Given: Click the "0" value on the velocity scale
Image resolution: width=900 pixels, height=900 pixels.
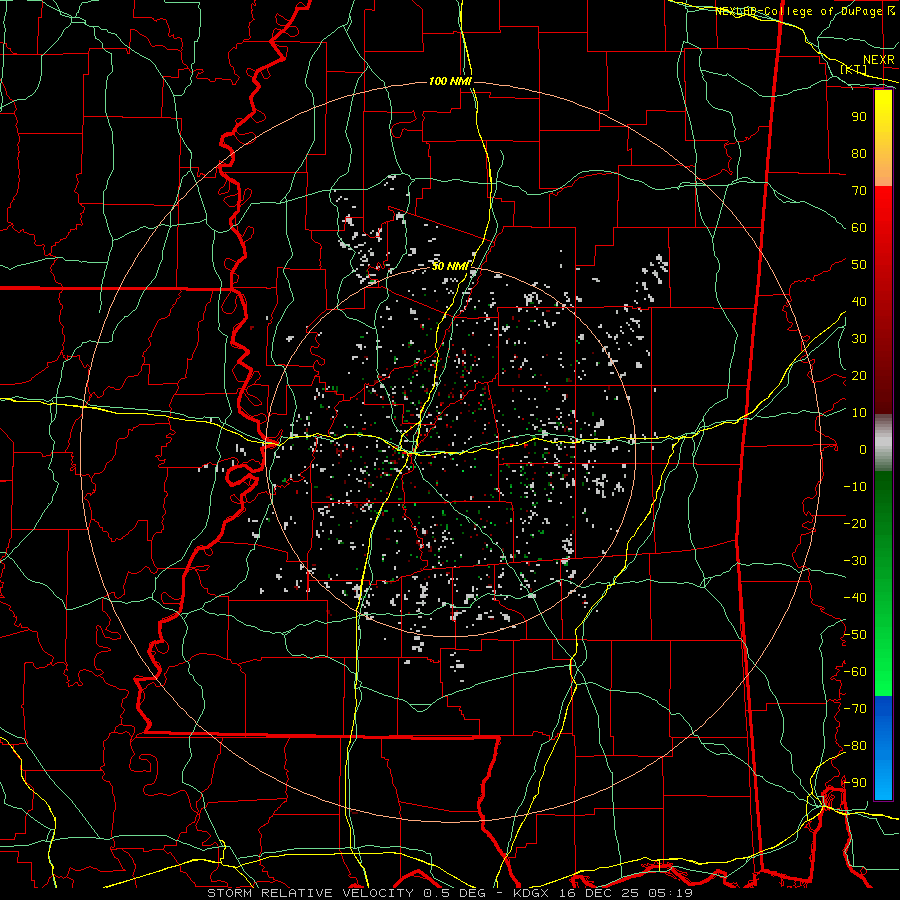Looking at the screenshot, I should pos(863,449).
